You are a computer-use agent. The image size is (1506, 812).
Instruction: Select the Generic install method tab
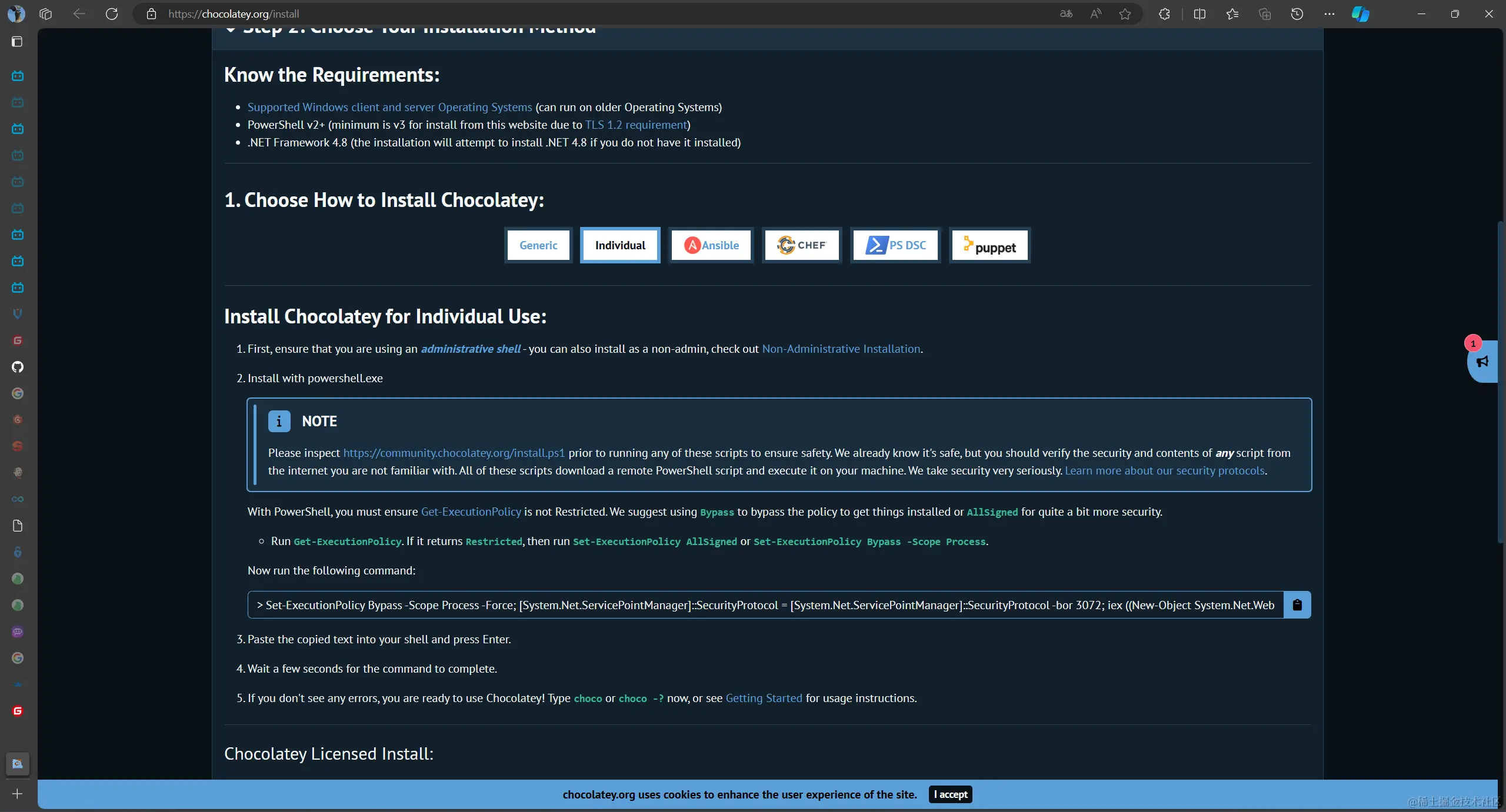[538, 245]
